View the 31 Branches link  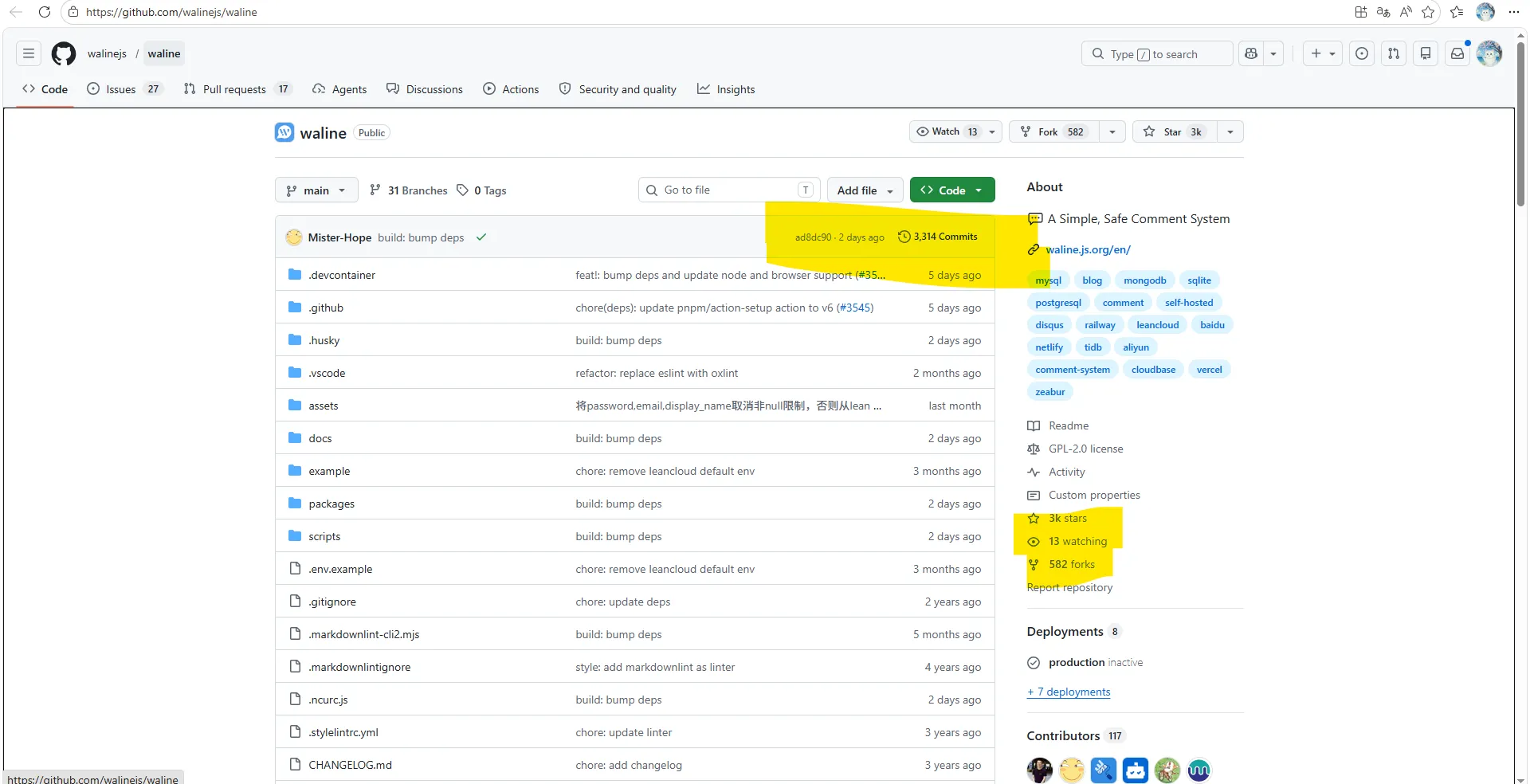click(x=409, y=190)
